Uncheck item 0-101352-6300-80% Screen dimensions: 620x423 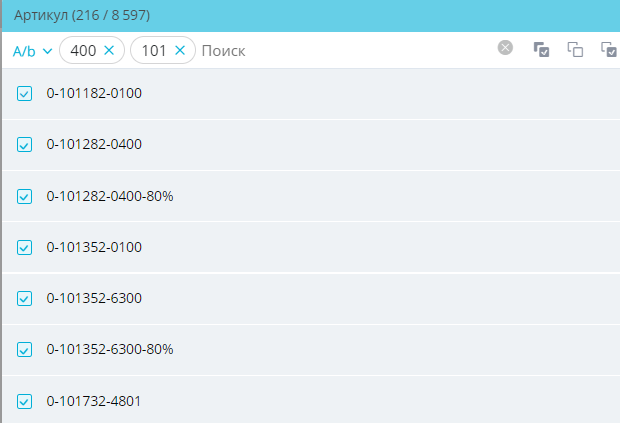coord(25,350)
